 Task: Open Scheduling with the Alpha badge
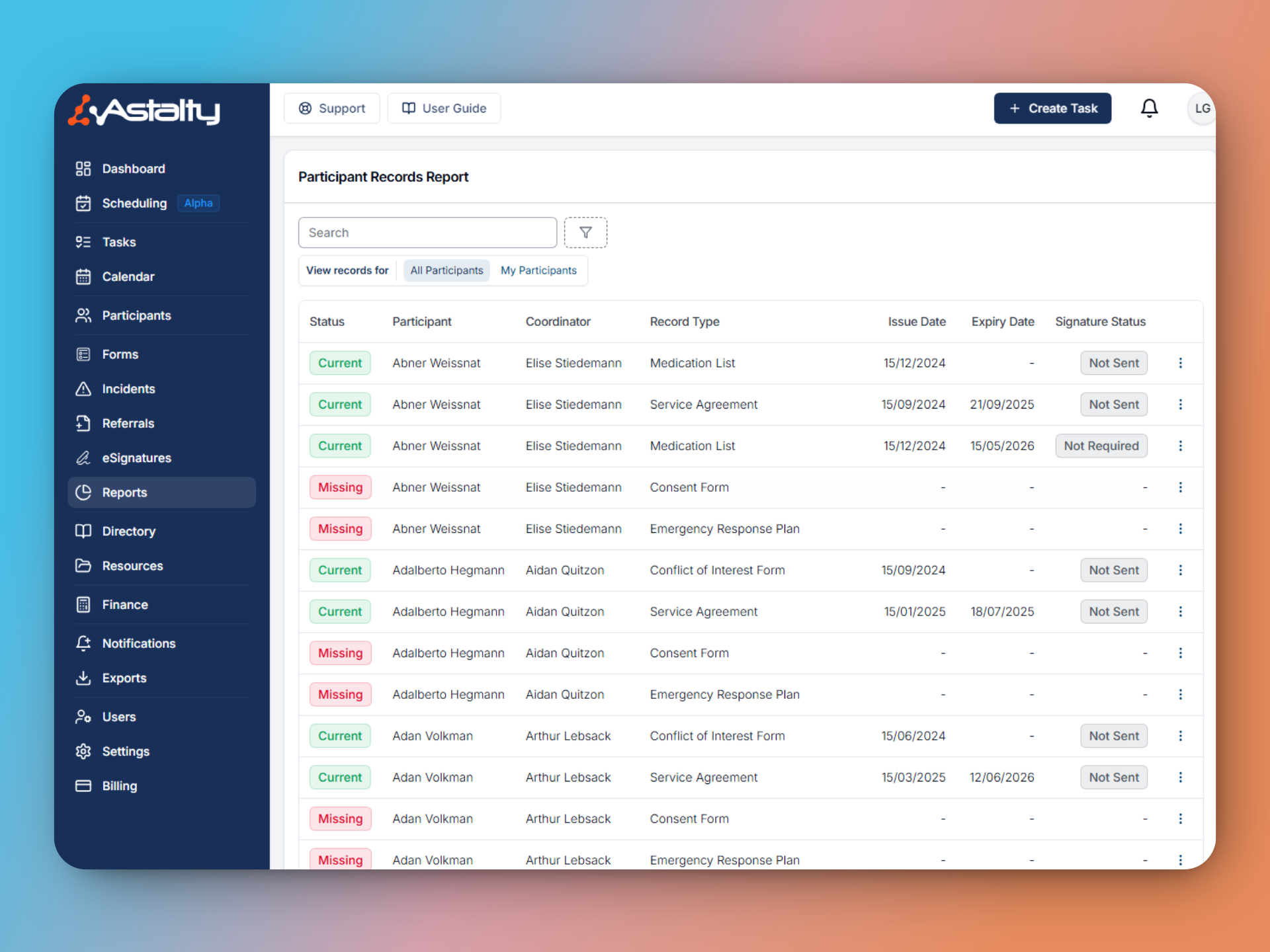point(134,203)
